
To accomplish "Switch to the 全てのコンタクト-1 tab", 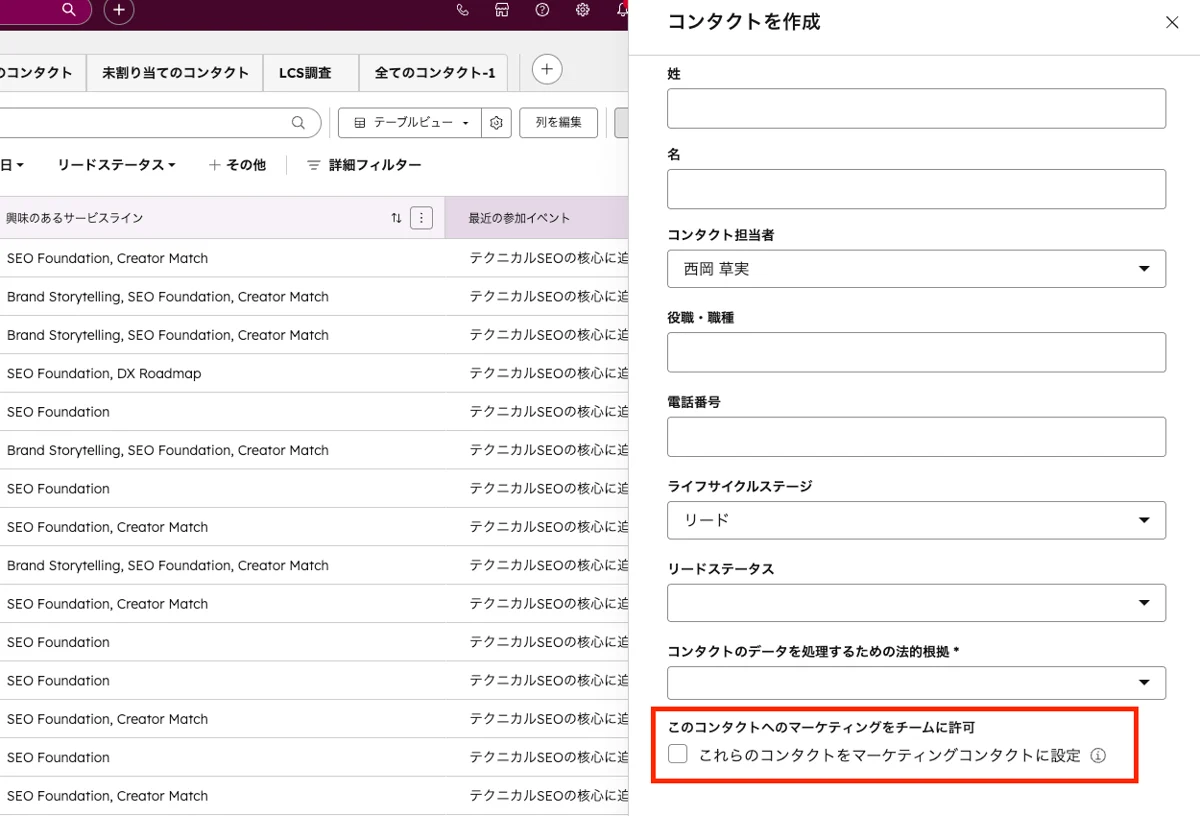I will (432, 72).
